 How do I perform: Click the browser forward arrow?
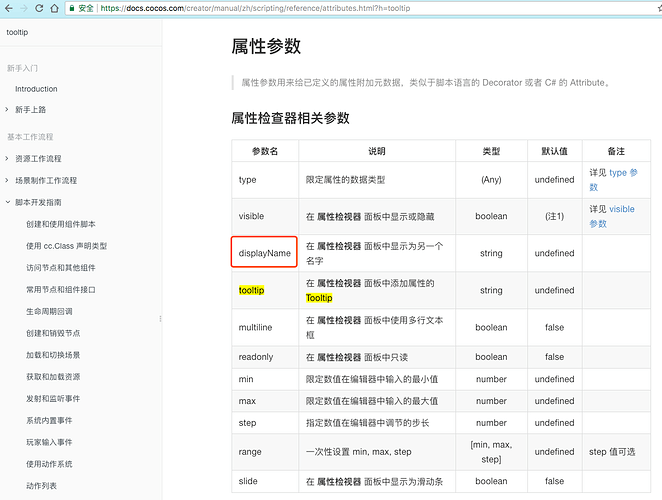pyautogui.click(x=24, y=8)
